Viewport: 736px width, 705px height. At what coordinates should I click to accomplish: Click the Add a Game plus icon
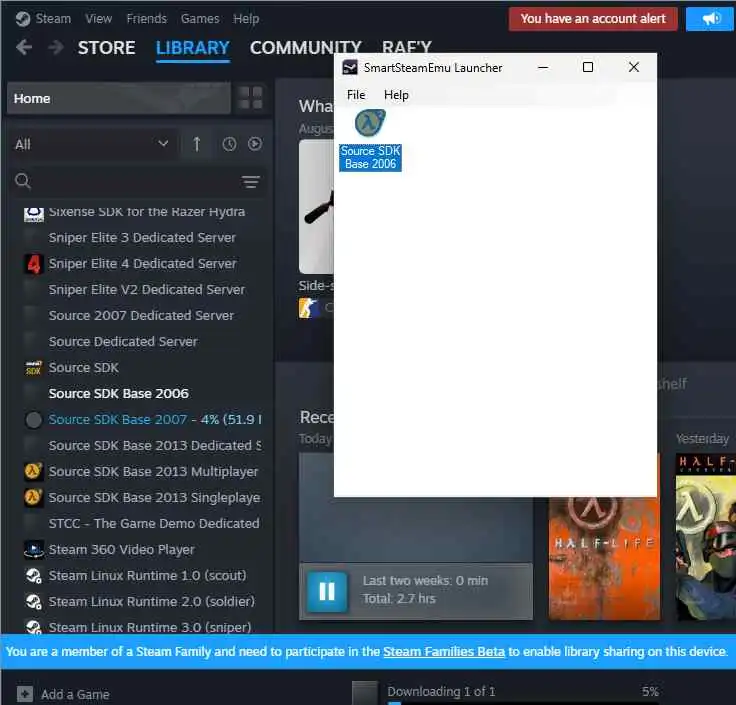(25, 694)
